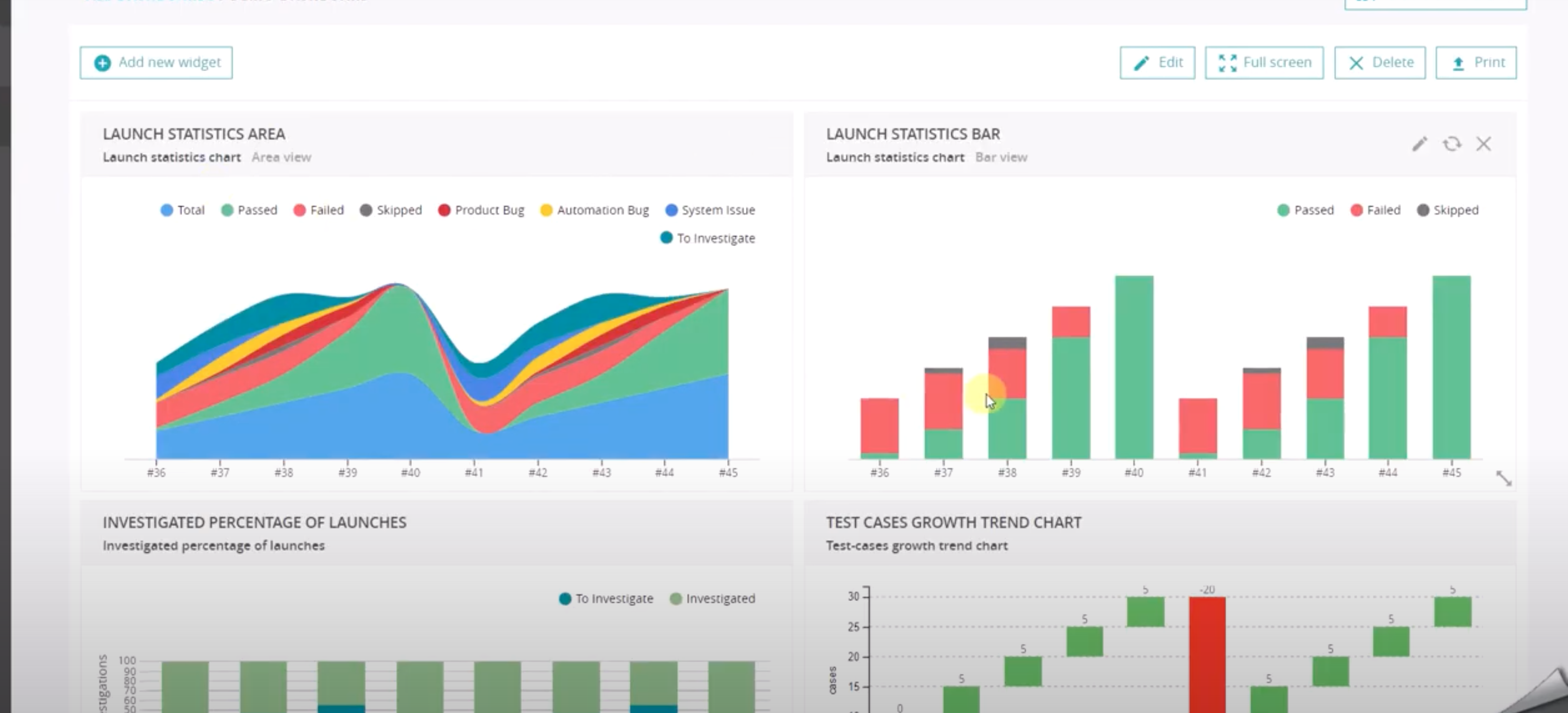Click the Edit dashboard button
Image resolution: width=1568 pixels, height=713 pixels.
point(1157,63)
